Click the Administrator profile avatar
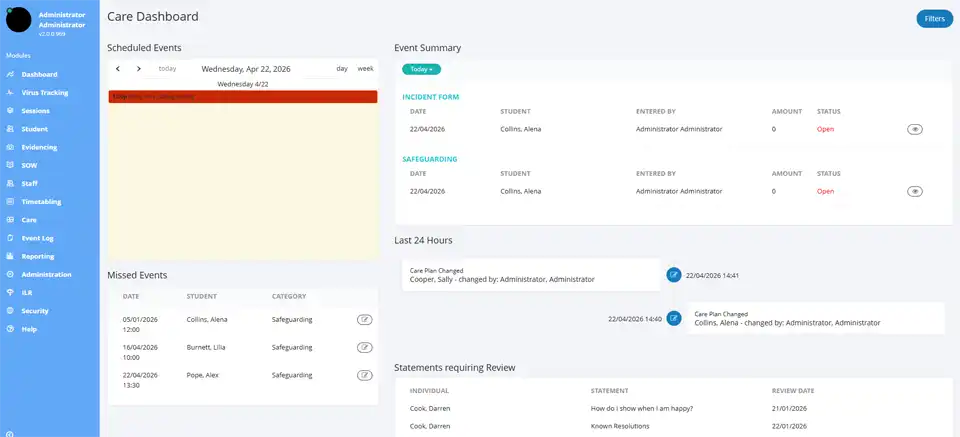Screen dimensions: 960x437 [18, 20]
